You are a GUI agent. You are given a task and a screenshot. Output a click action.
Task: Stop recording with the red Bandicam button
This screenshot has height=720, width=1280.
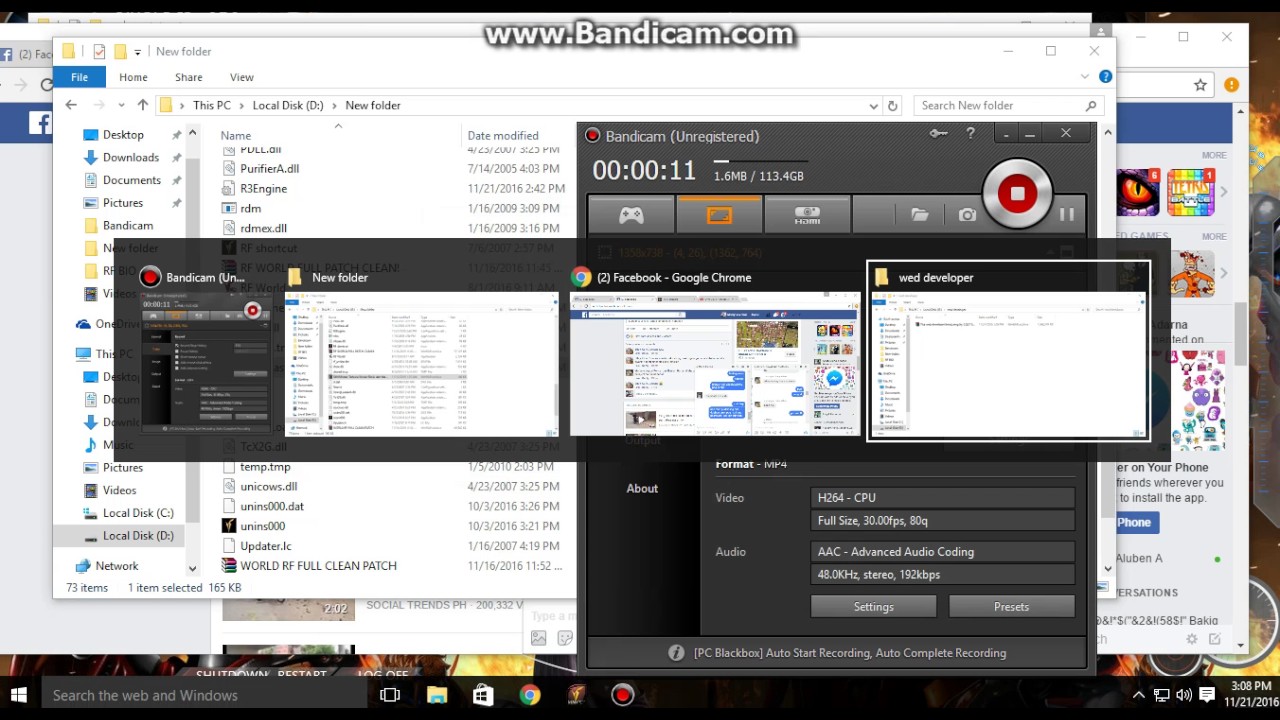(x=1017, y=194)
